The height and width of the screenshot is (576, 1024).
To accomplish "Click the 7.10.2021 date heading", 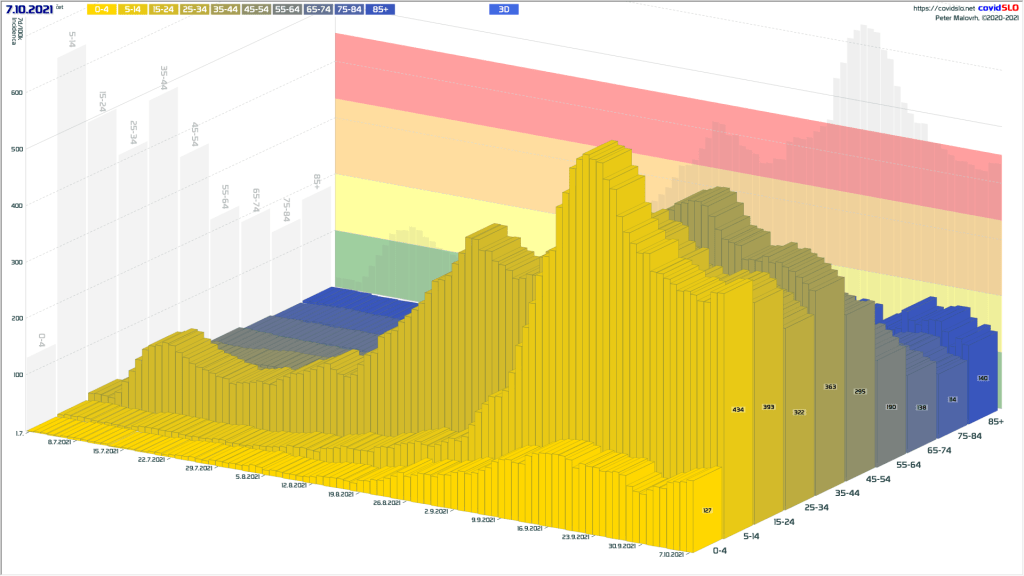I will 29,9.
